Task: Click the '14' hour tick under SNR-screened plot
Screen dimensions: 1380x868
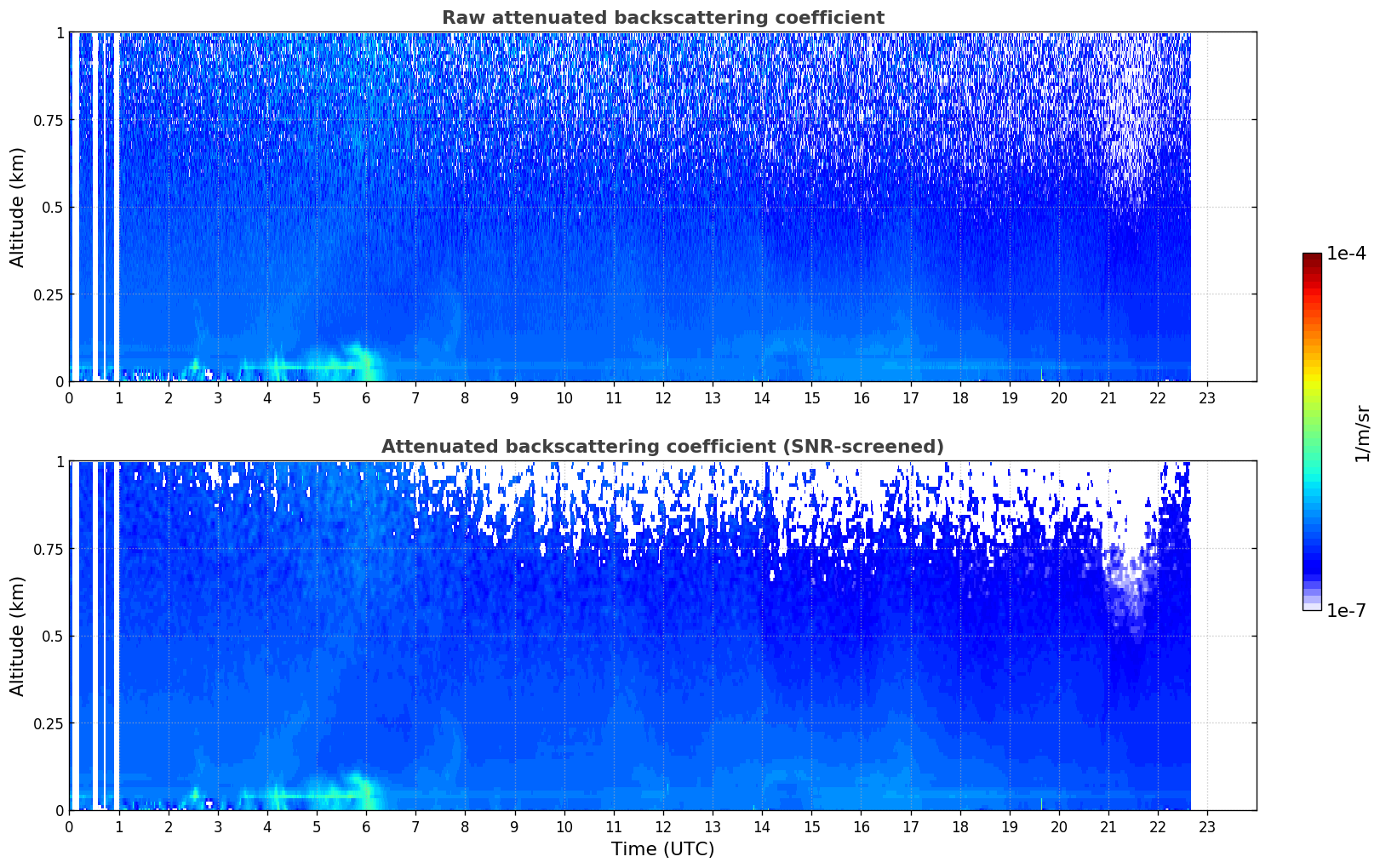Action: 762,826
